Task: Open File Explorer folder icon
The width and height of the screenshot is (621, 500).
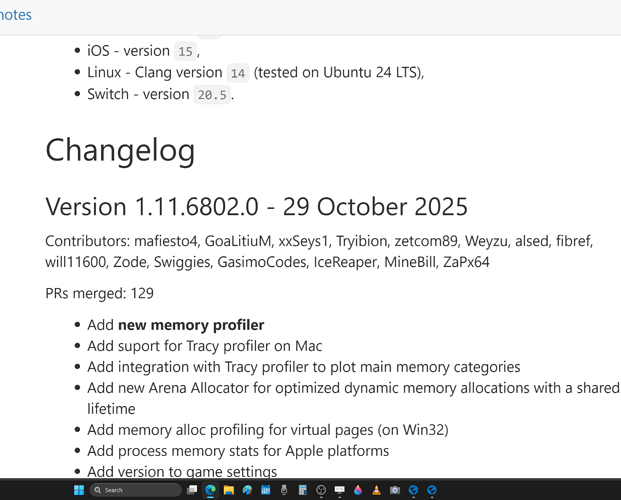Action: [x=229, y=490]
